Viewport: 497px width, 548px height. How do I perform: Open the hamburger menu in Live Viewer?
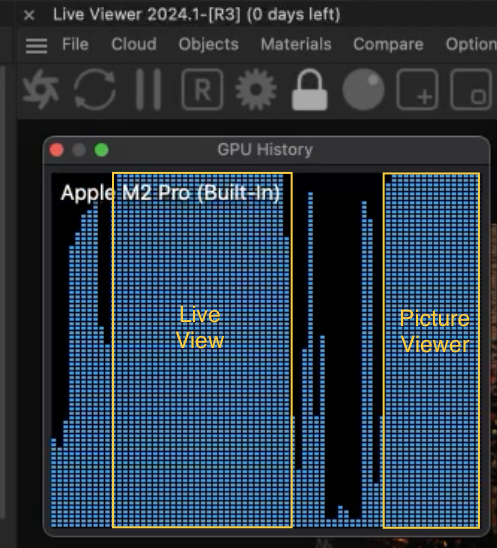[36, 45]
